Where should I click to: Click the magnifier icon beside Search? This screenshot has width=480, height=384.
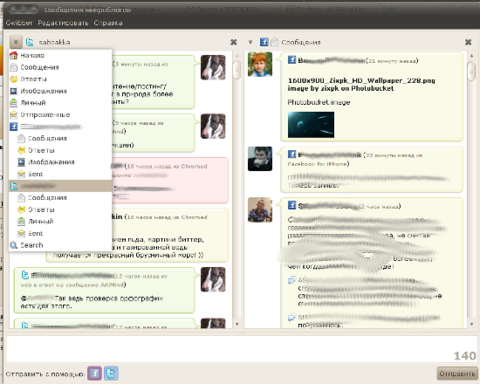click(x=14, y=245)
